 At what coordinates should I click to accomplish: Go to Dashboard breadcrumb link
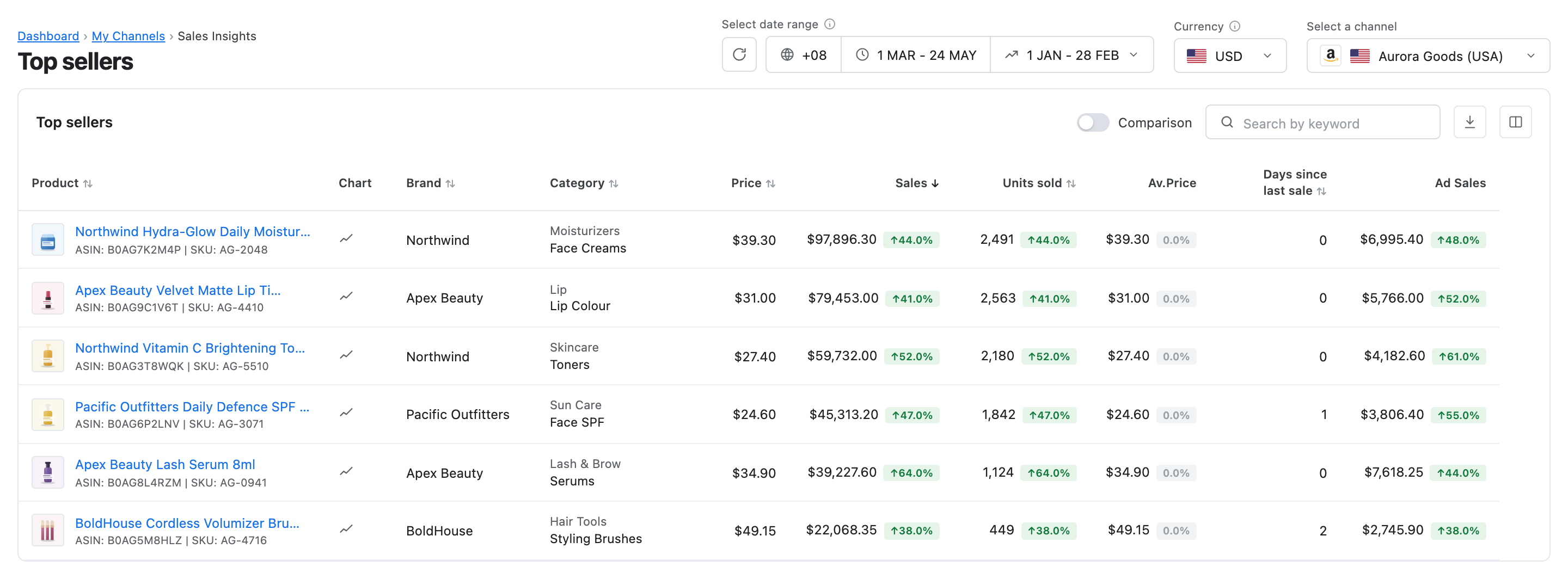(48, 36)
